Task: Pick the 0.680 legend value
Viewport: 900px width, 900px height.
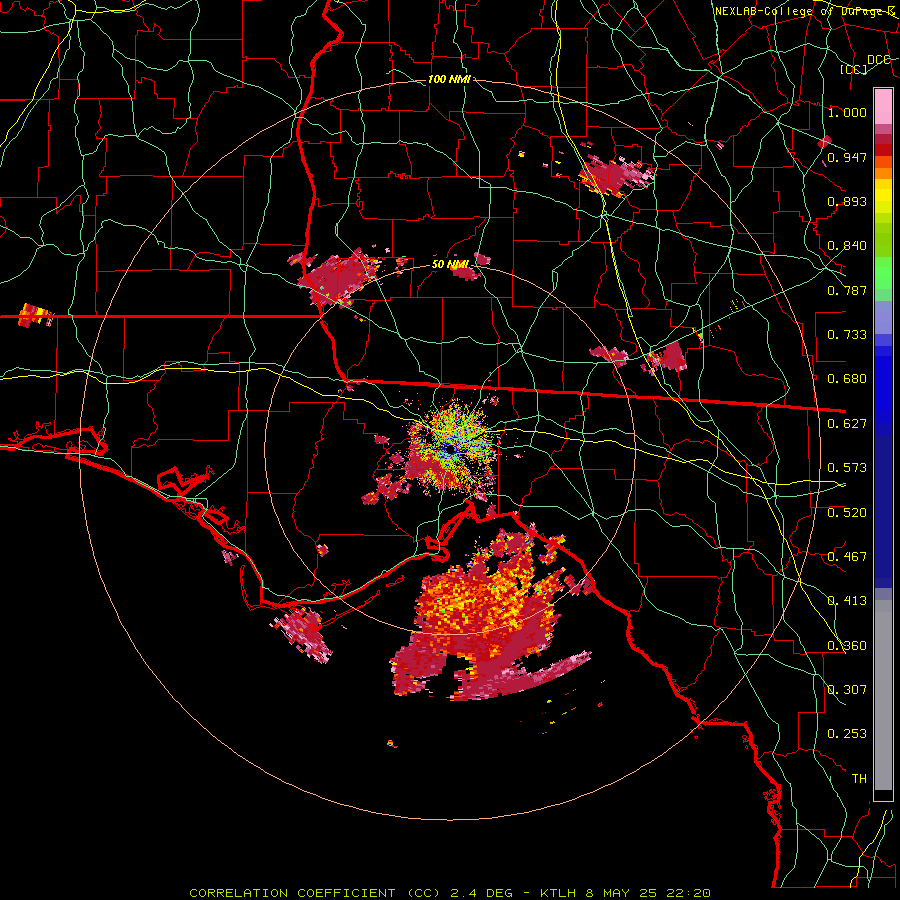Action: tap(847, 379)
